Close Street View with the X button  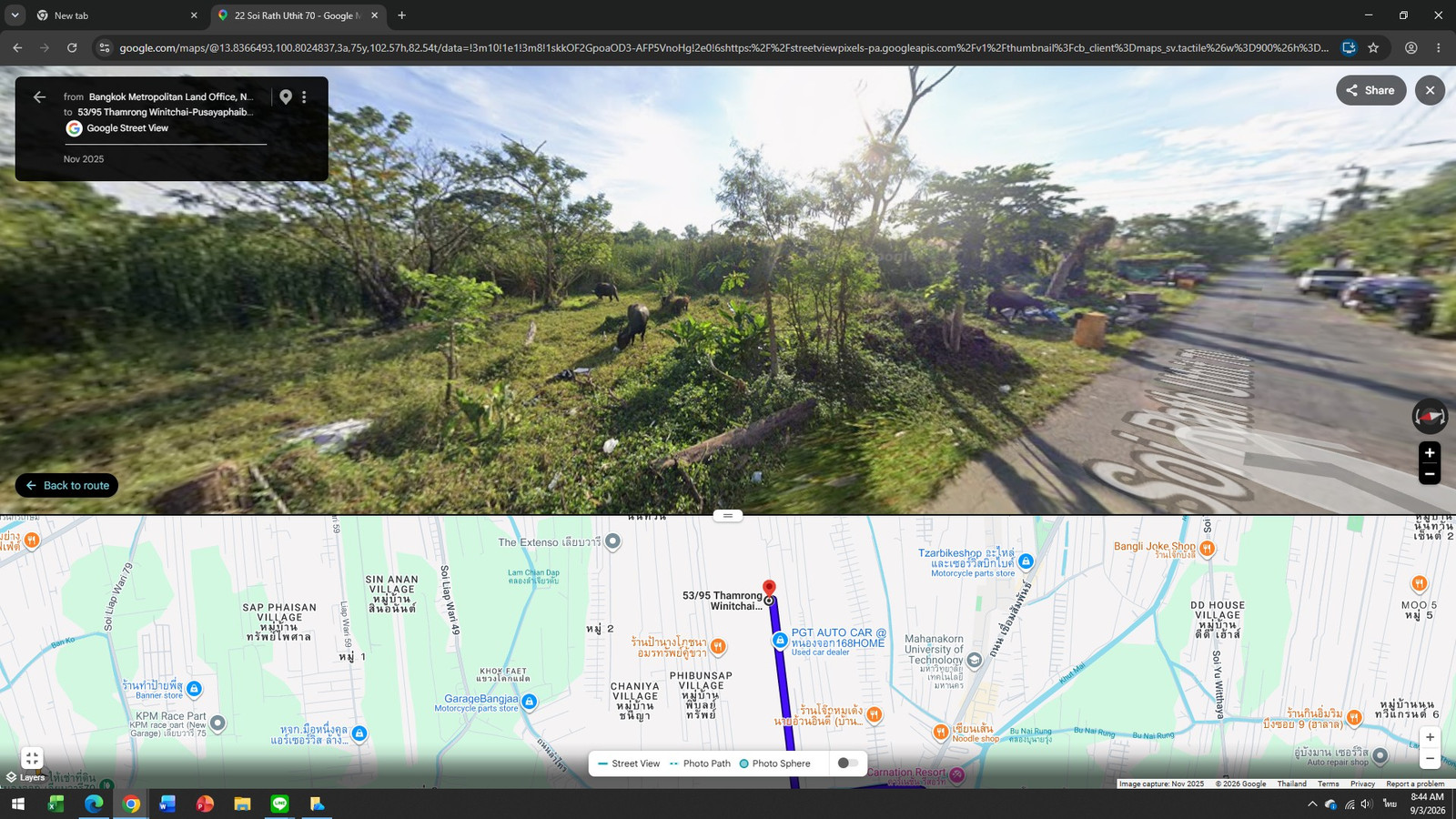1430,90
